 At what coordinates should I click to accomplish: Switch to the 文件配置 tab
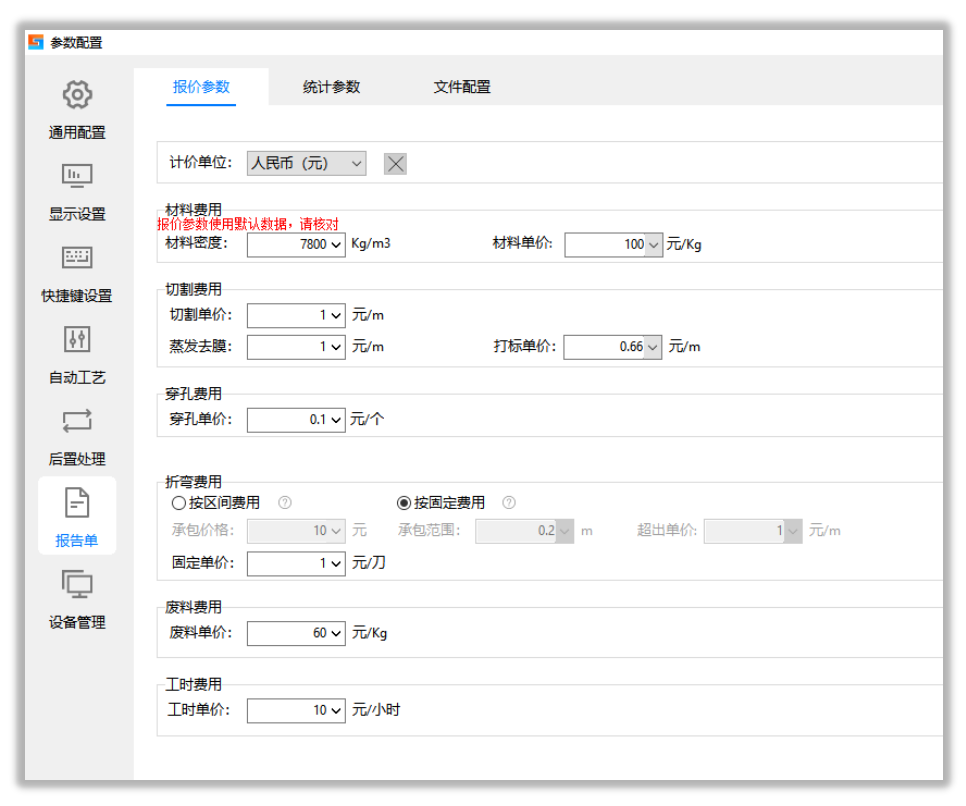pos(462,87)
